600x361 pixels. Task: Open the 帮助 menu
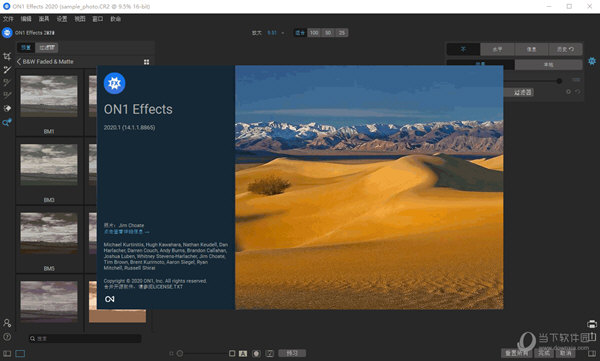pos(116,19)
